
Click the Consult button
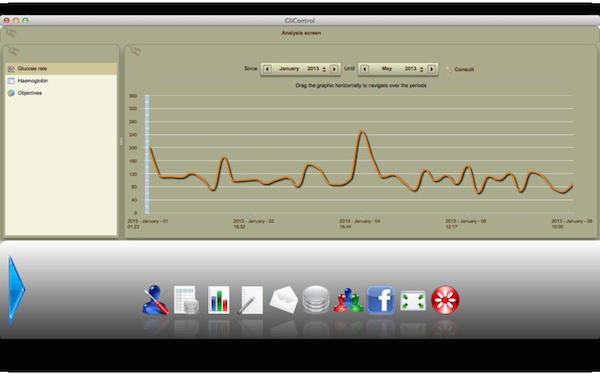(x=460, y=69)
